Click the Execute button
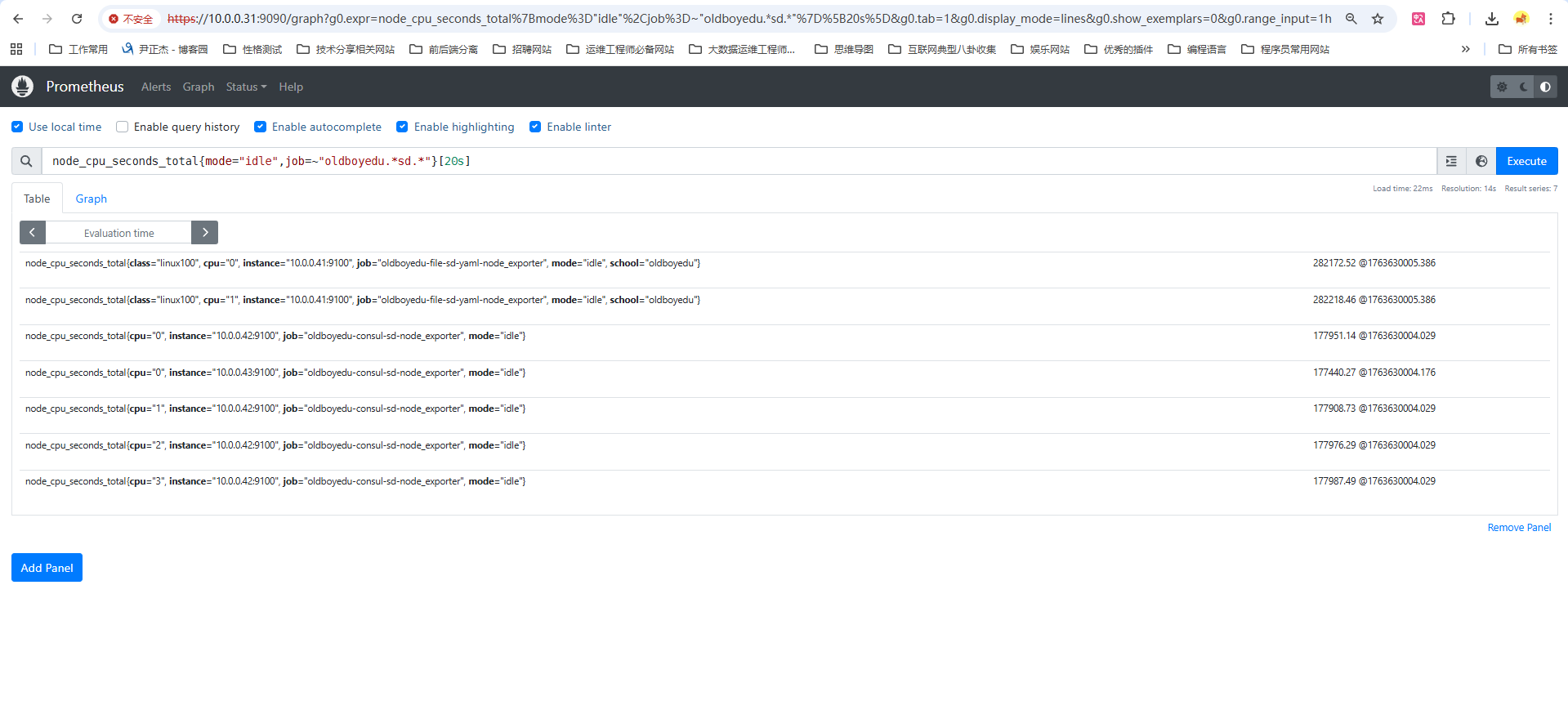 [x=1526, y=161]
